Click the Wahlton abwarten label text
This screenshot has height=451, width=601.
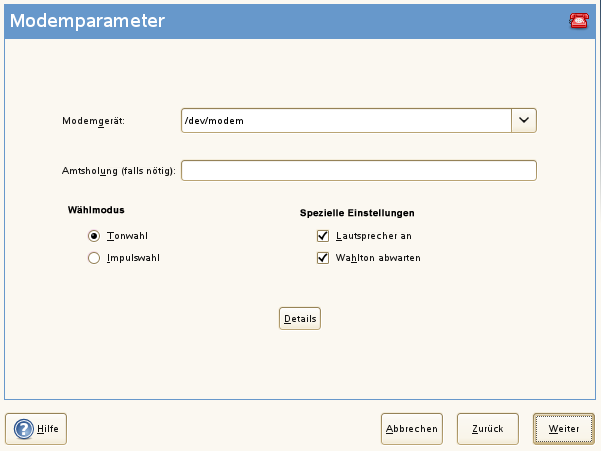point(378,258)
